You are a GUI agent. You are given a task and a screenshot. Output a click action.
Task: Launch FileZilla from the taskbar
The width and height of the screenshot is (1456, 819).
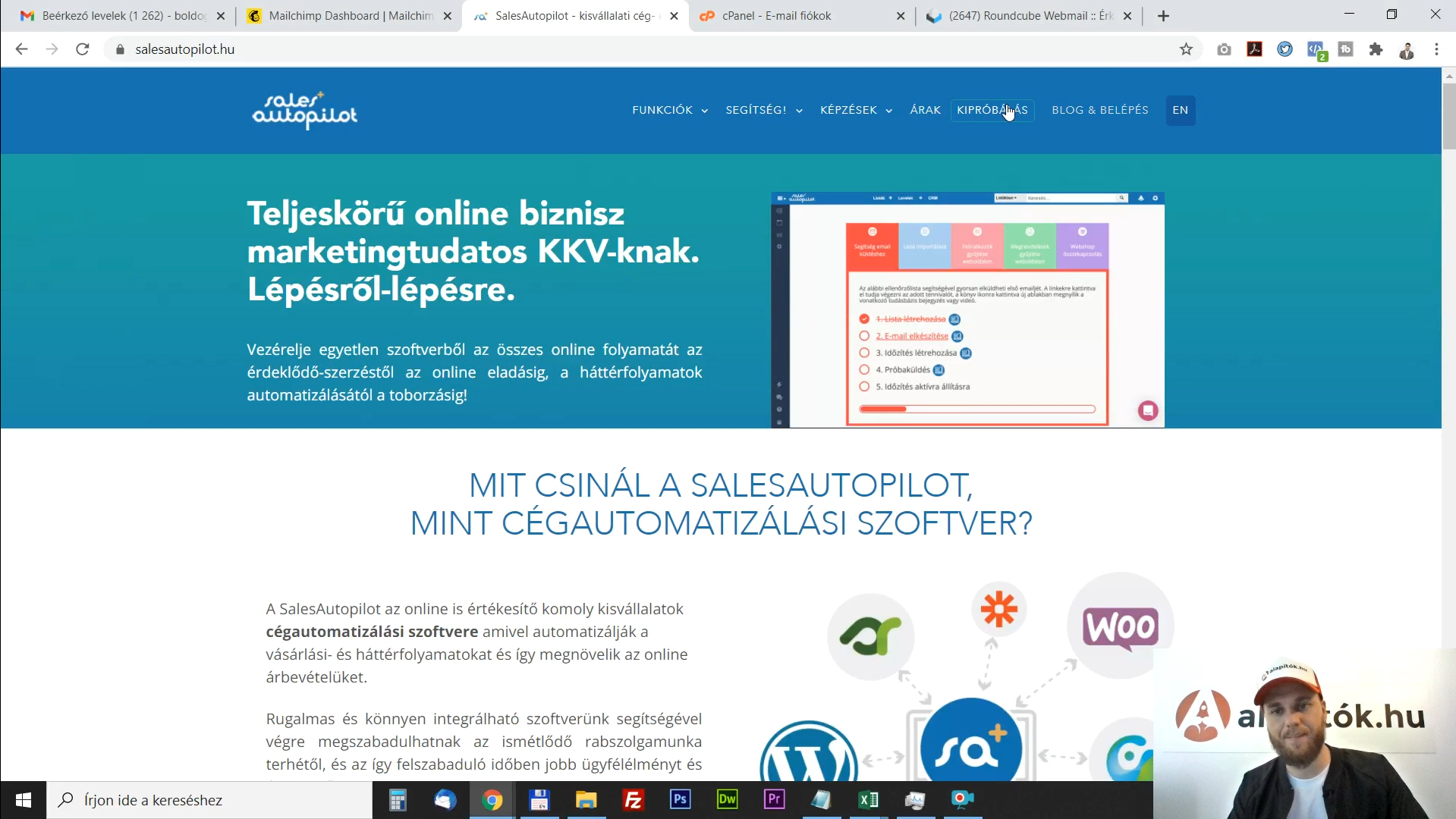[633, 800]
